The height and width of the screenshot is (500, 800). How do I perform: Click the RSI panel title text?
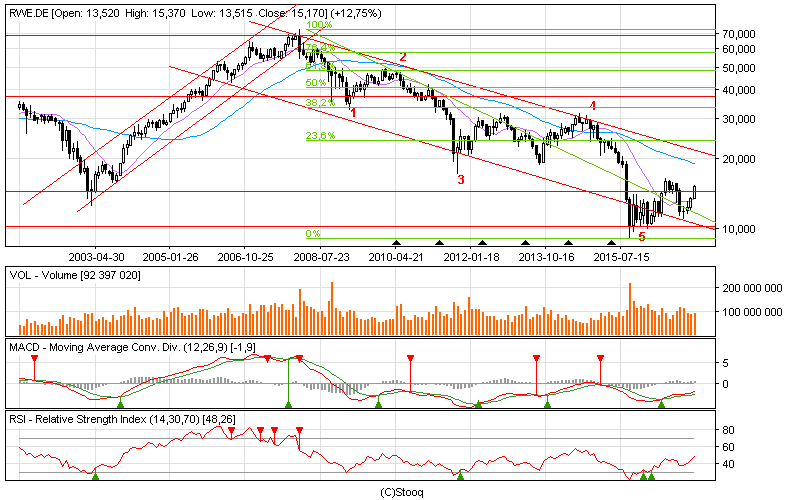(122, 419)
